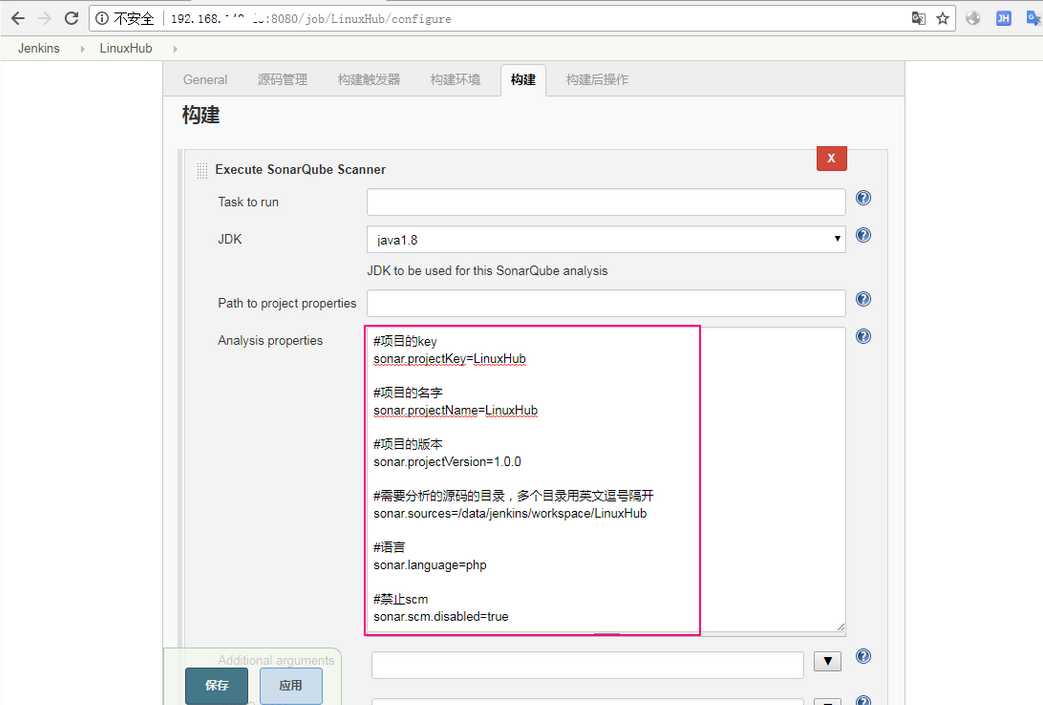This screenshot has height=705, width=1043.
Task: Select the 构建 tab
Action: coord(523,80)
